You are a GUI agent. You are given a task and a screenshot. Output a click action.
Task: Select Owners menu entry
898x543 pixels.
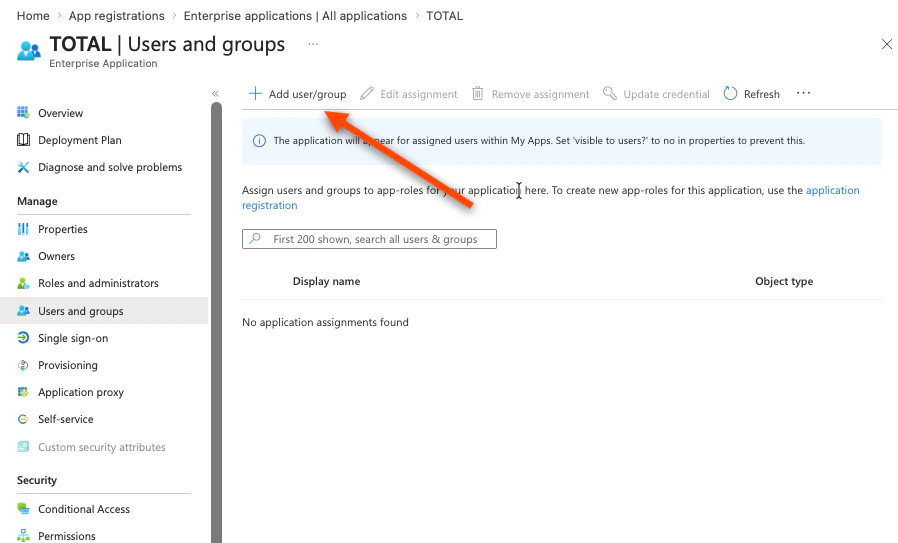click(x=56, y=256)
